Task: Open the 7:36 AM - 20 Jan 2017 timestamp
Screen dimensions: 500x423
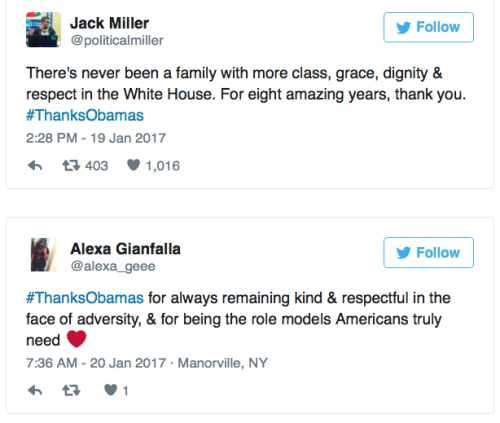Action: [x=96, y=363]
